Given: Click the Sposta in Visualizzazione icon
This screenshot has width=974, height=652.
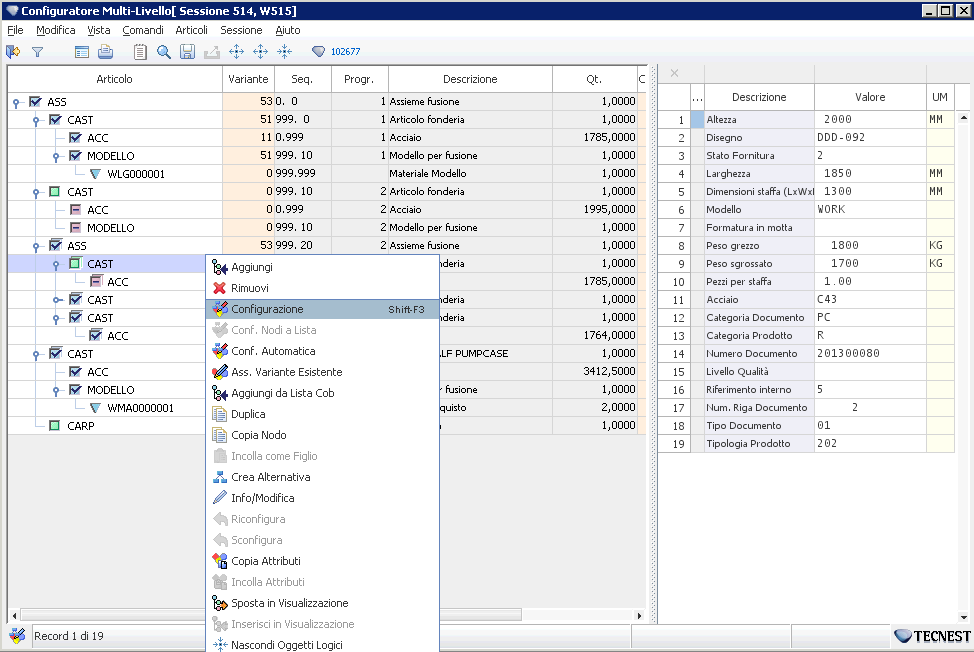Looking at the screenshot, I should tap(219, 603).
